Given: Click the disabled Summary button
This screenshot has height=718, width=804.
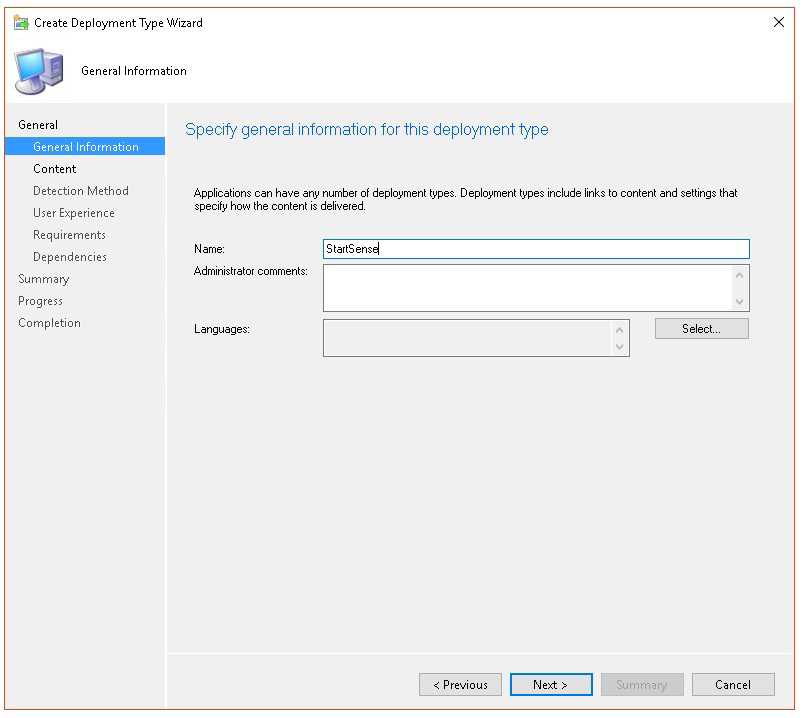Looking at the screenshot, I should point(642,685).
